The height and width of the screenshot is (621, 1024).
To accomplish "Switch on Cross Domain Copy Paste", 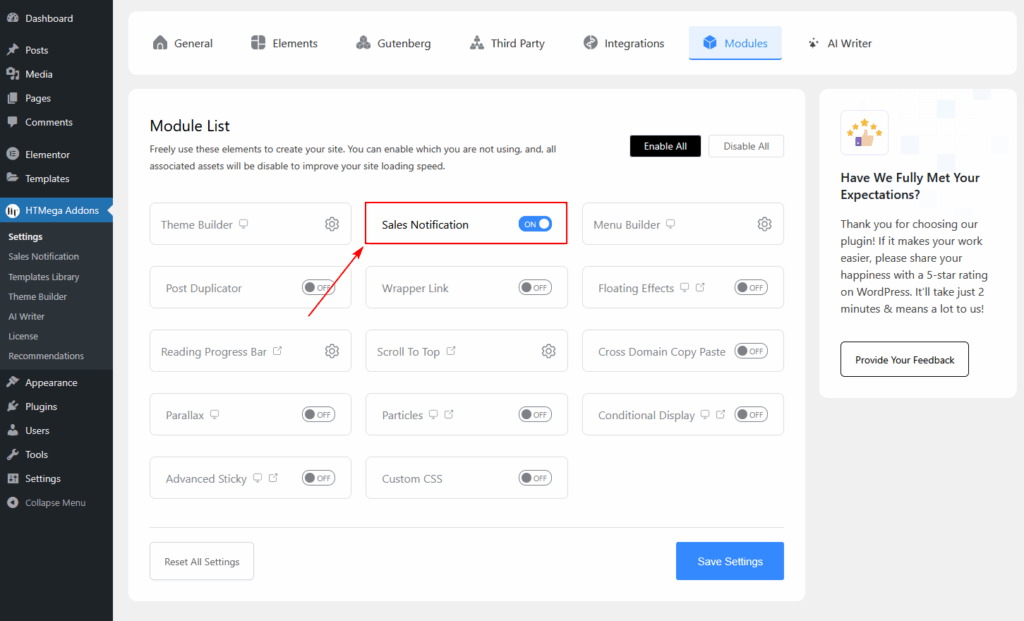I will coord(751,351).
